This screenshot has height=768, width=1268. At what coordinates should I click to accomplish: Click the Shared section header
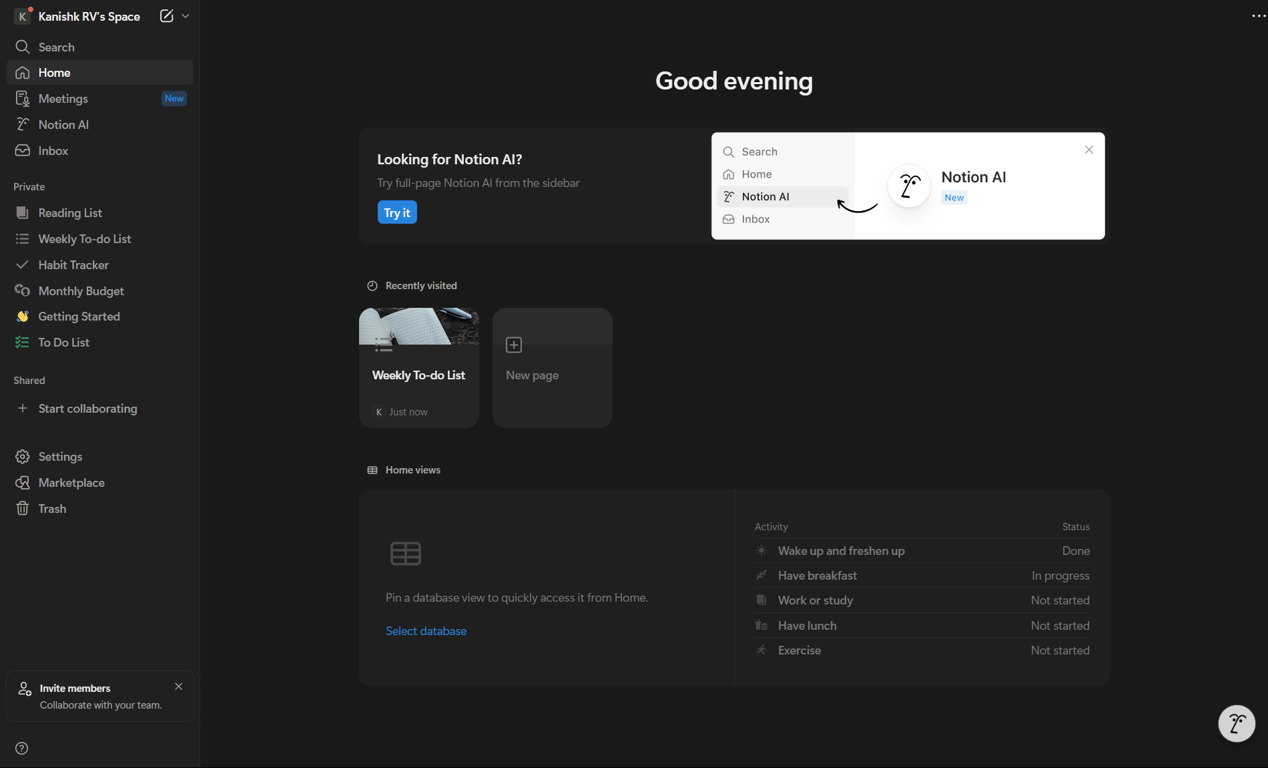(x=29, y=381)
